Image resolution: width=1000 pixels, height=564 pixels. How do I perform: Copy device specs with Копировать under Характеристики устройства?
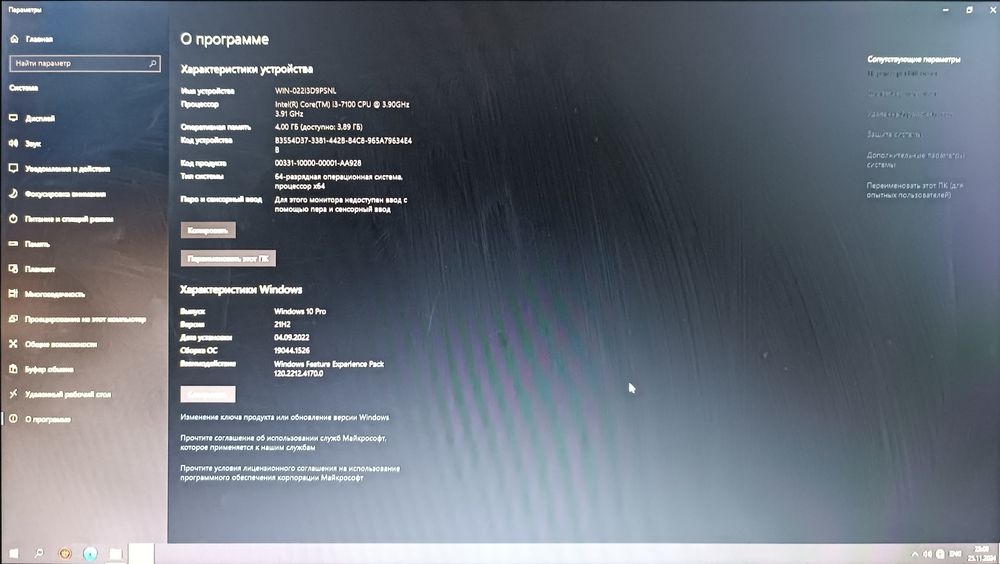point(208,230)
